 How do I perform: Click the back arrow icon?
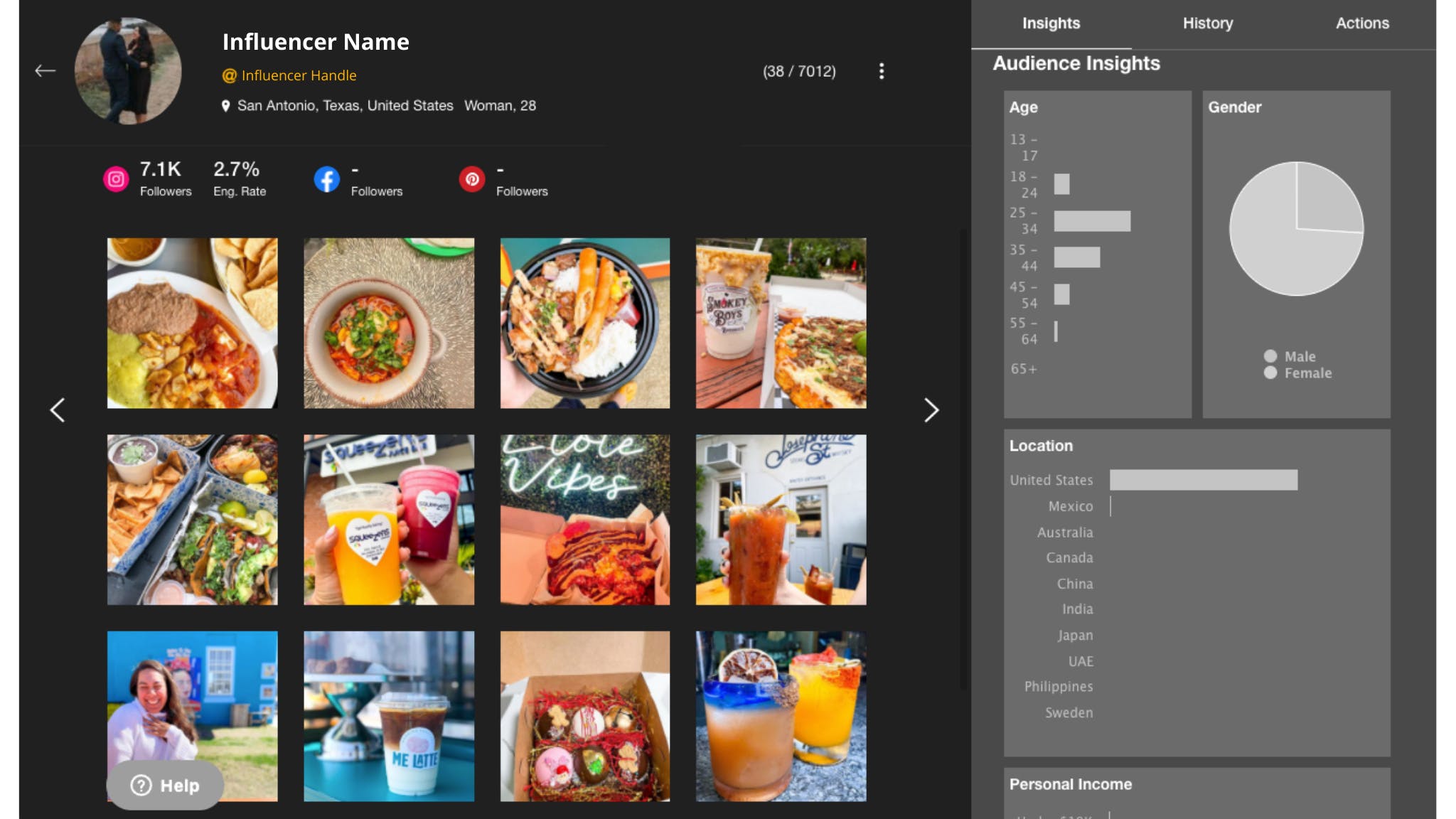[45, 70]
